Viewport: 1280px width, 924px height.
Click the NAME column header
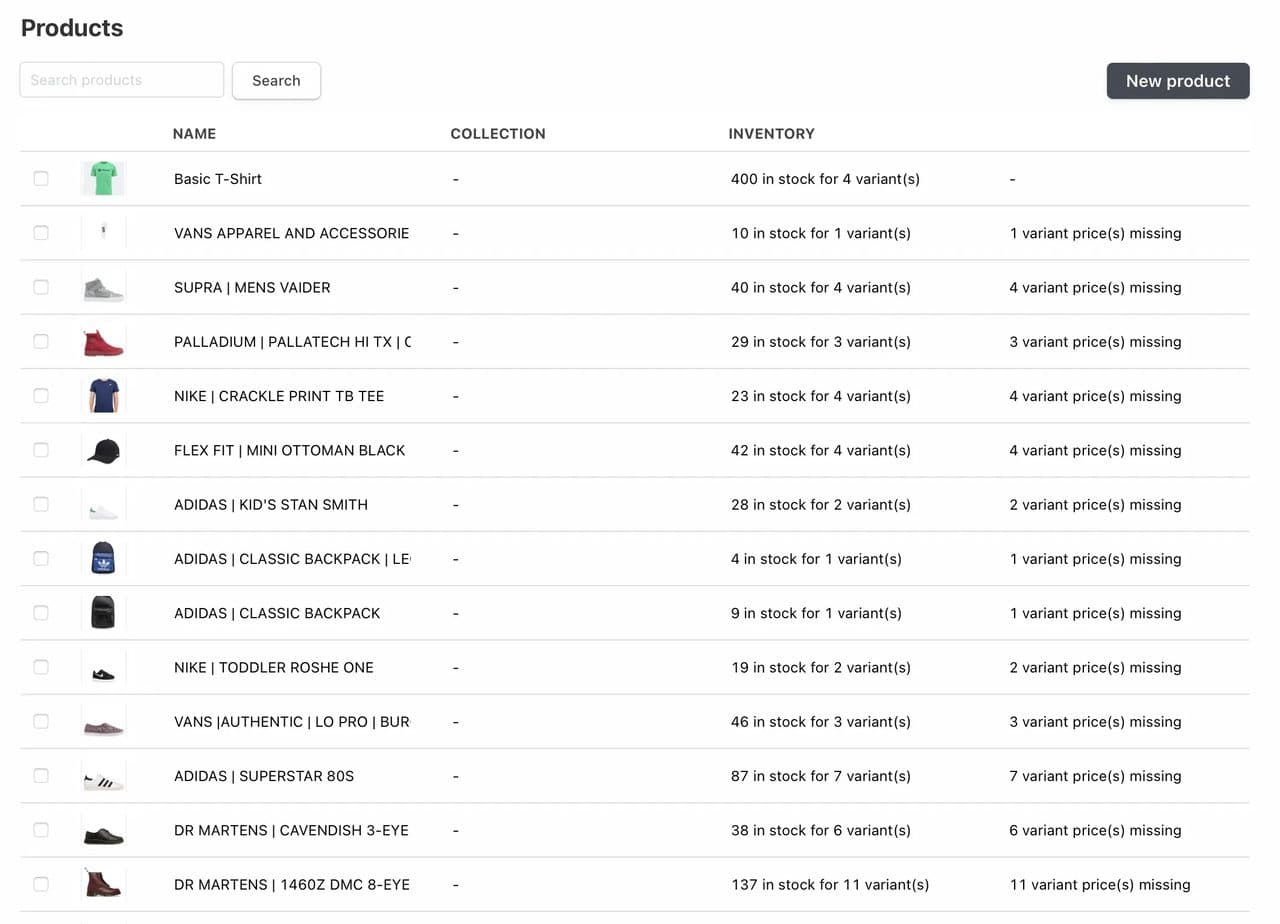click(194, 133)
